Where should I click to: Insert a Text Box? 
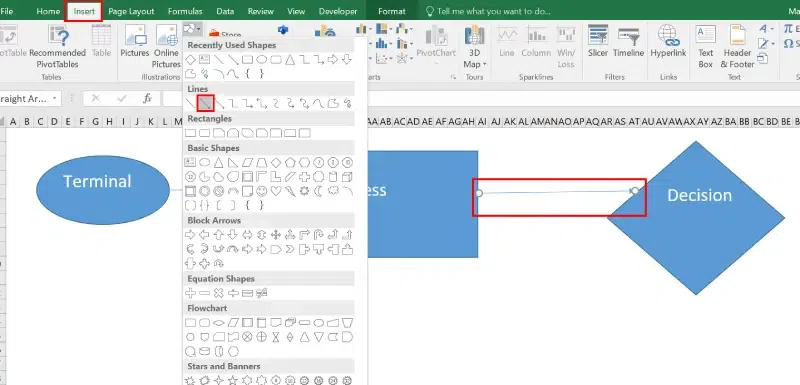[x=706, y=46]
